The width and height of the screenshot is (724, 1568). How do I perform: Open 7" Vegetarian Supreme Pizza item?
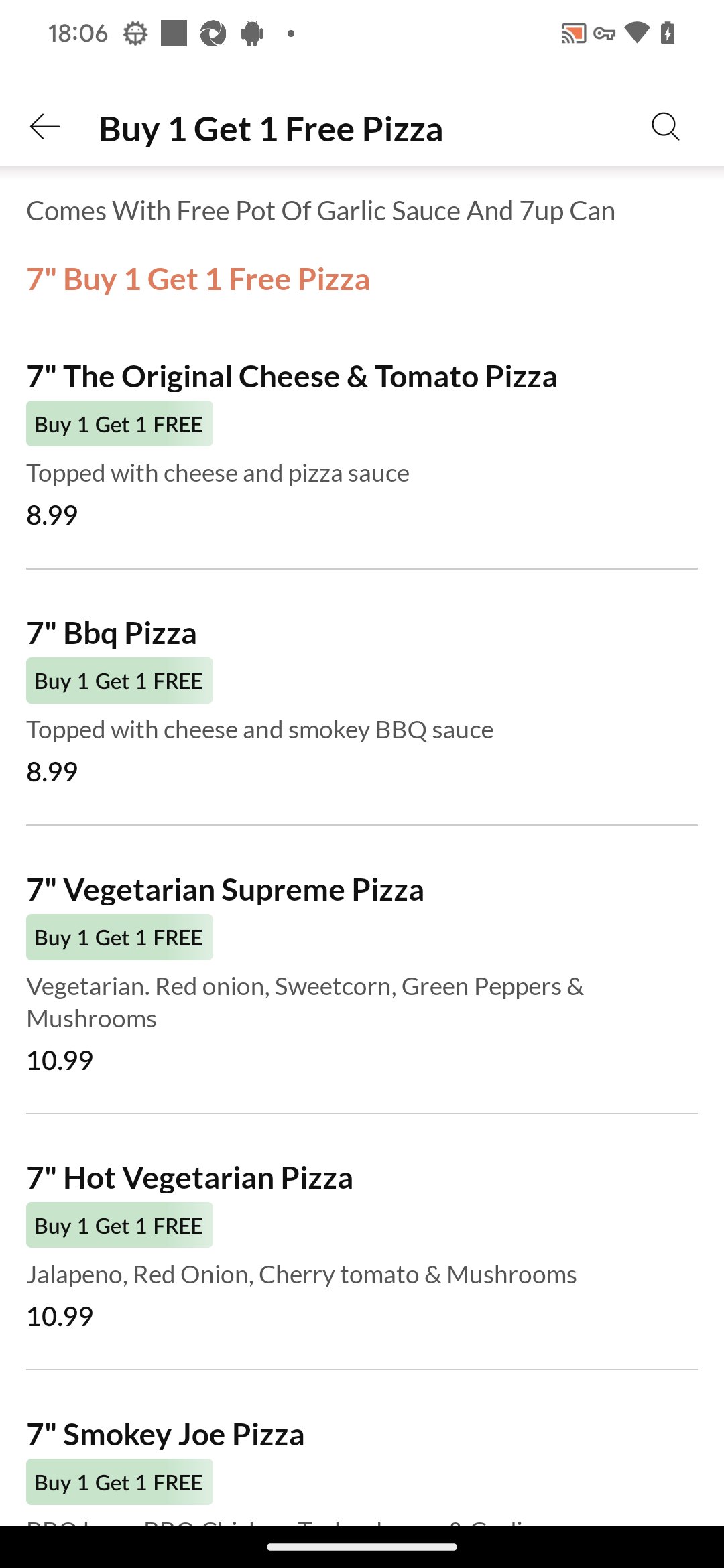pyautogui.click(x=225, y=890)
